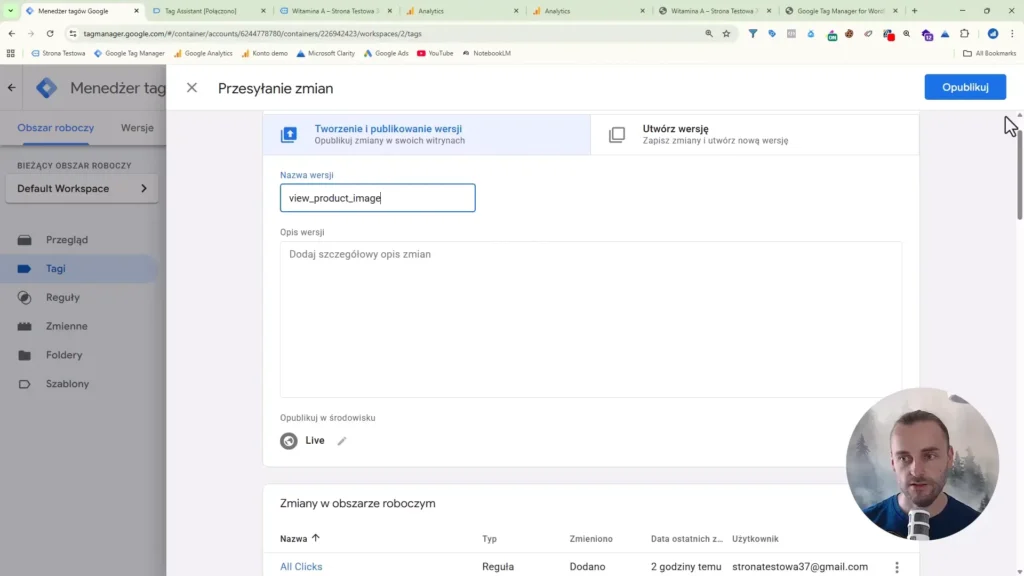The image size is (1024, 576).
Task: Switch to first Analytics browser tab
Action: point(461,11)
